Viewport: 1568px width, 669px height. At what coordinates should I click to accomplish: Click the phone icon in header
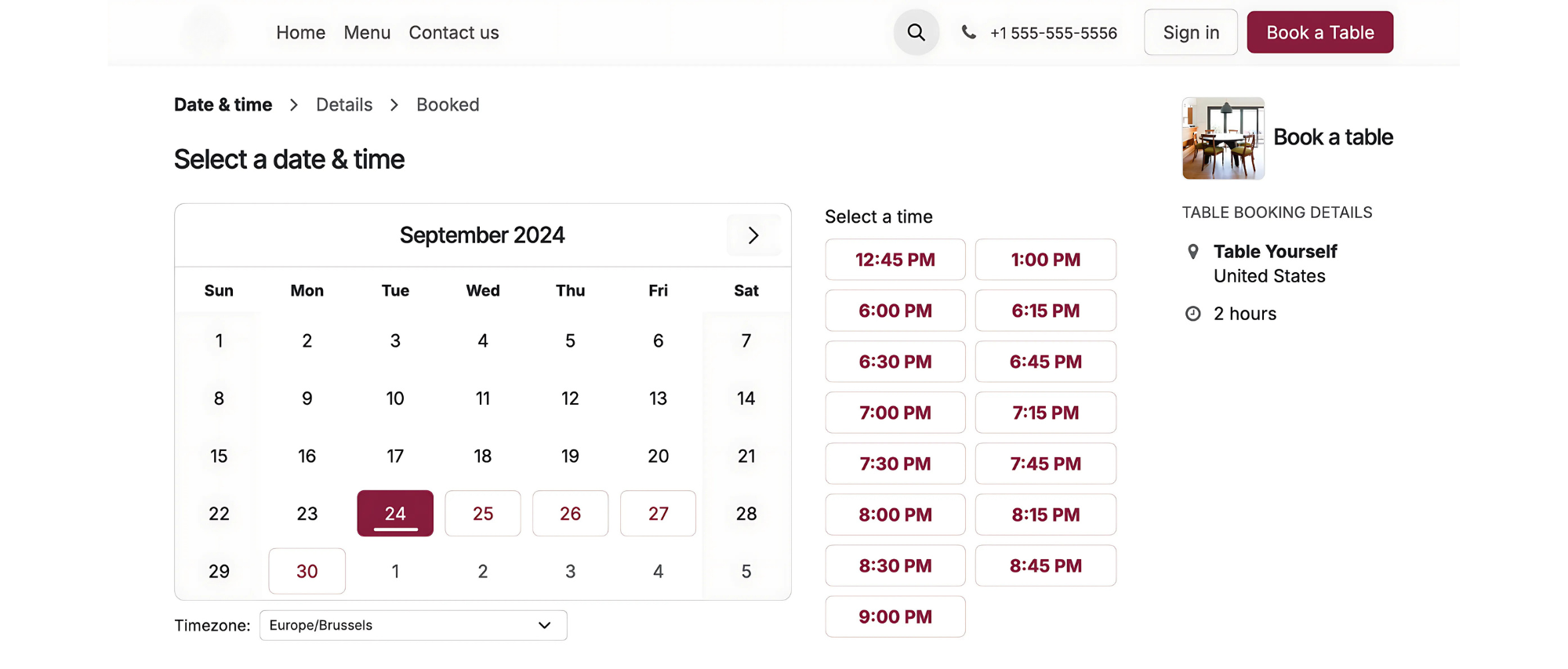tap(969, 33)
